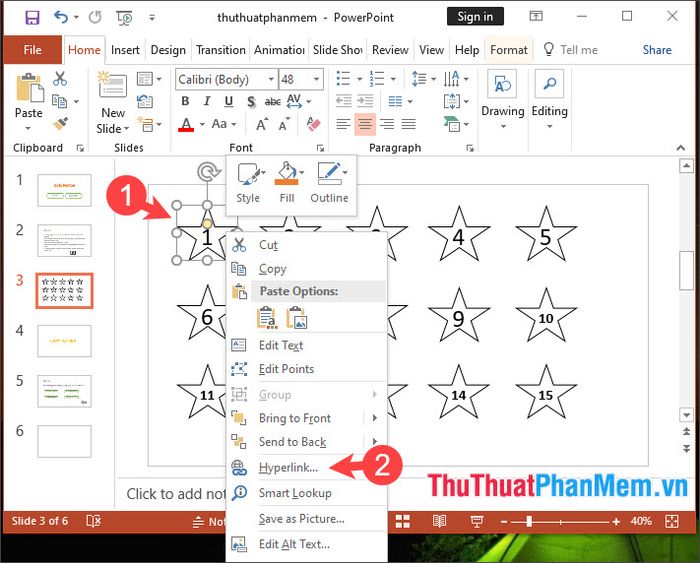
Task: Decrease font size with the smaller A icon
Action: coord(284,124)
